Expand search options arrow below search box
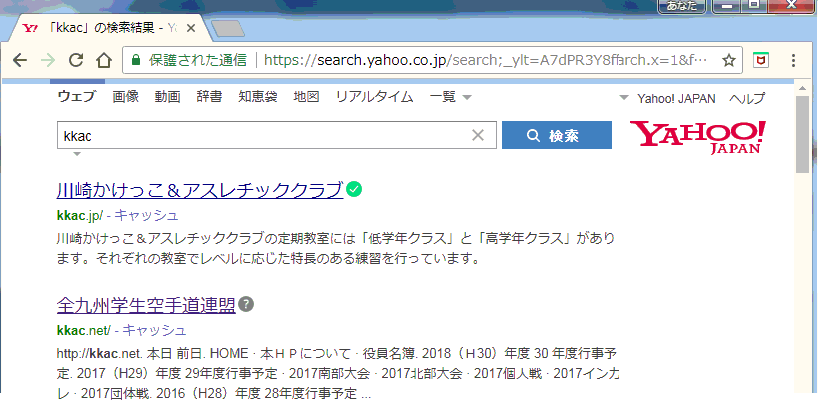The image size is (818, 407). 77,155
